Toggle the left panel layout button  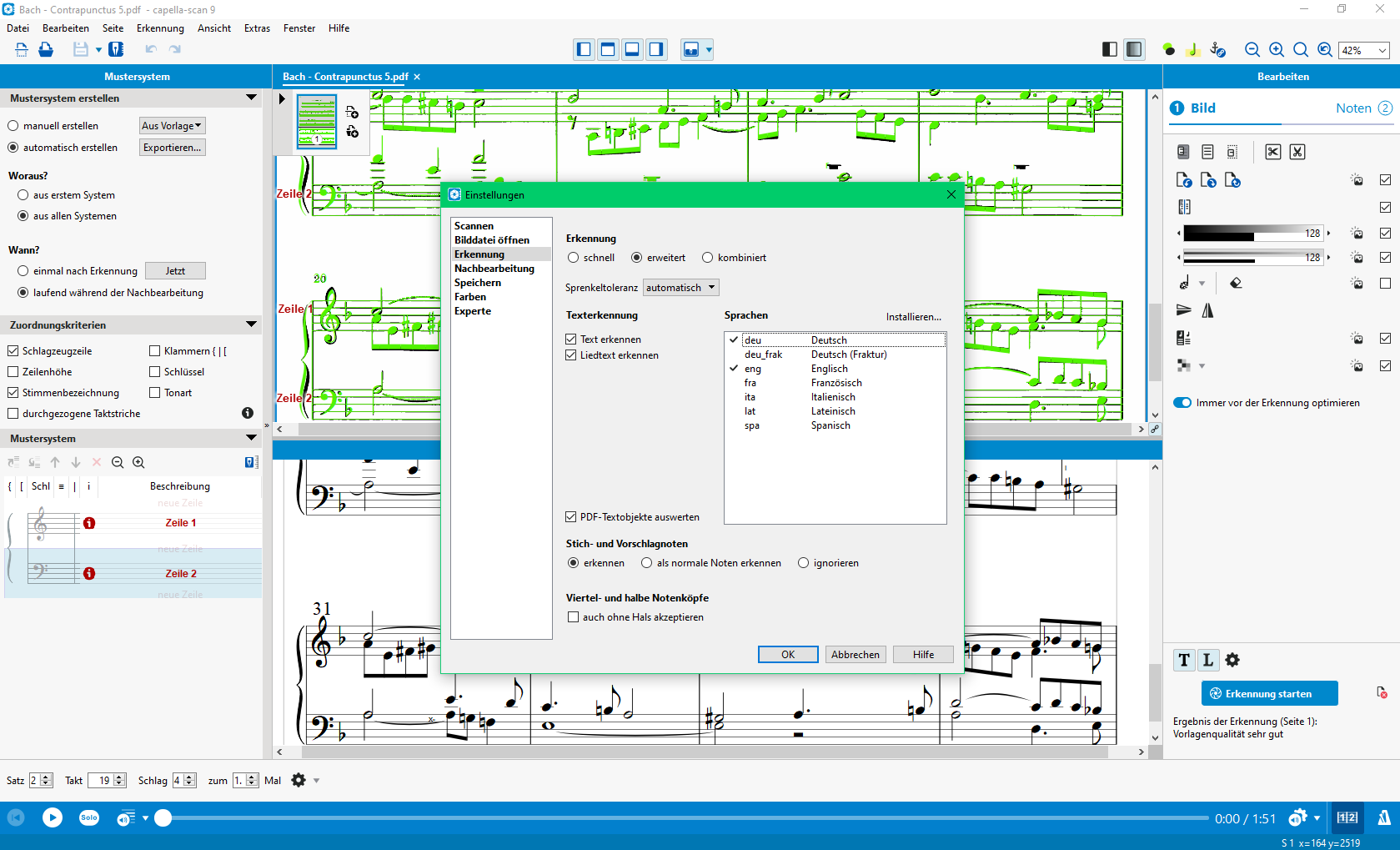click(584, 50)
